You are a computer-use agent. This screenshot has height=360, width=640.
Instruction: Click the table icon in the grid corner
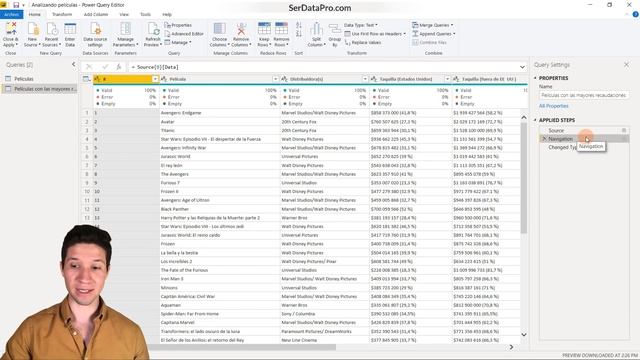87,79
